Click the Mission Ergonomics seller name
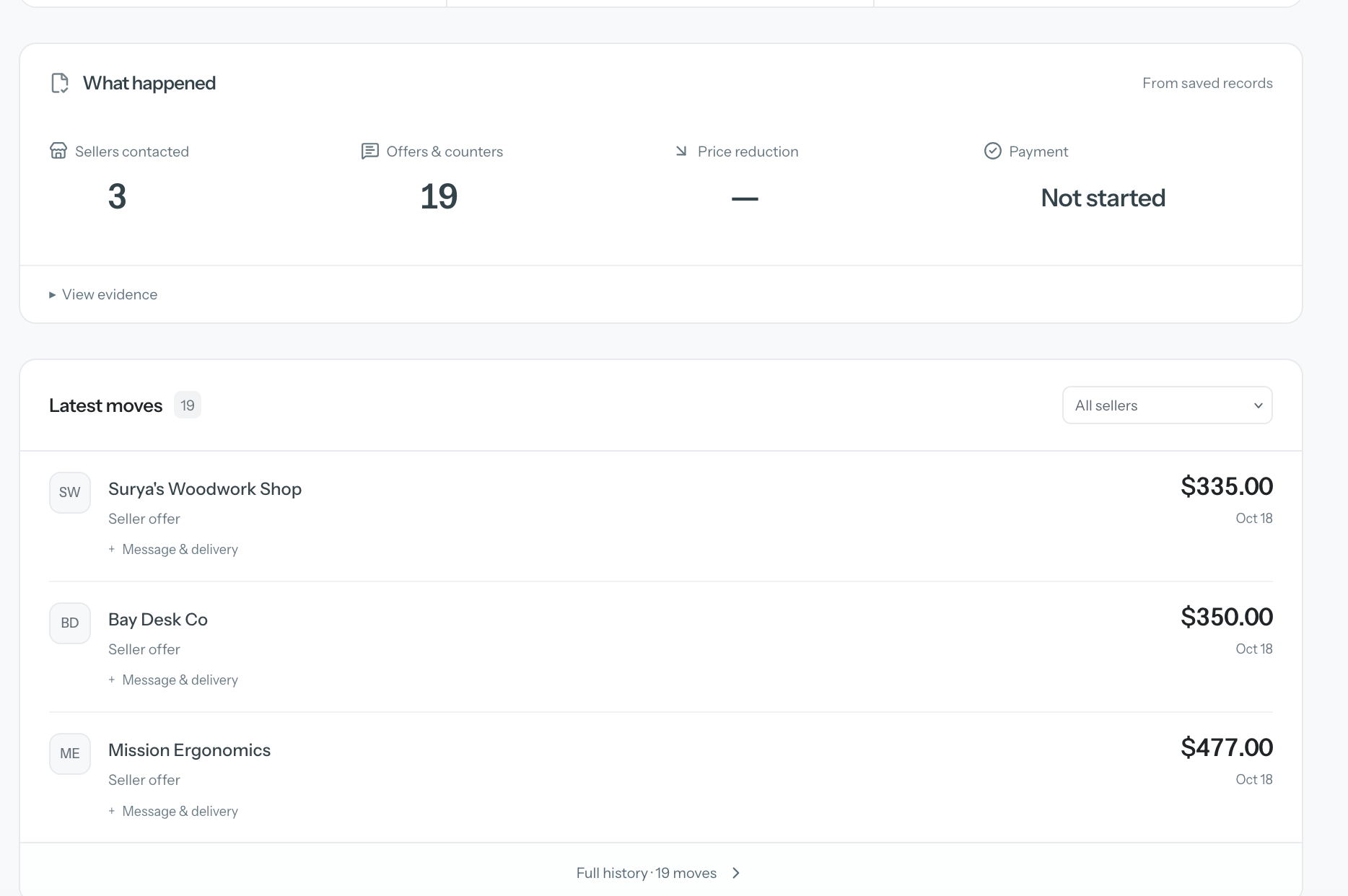 190,750
